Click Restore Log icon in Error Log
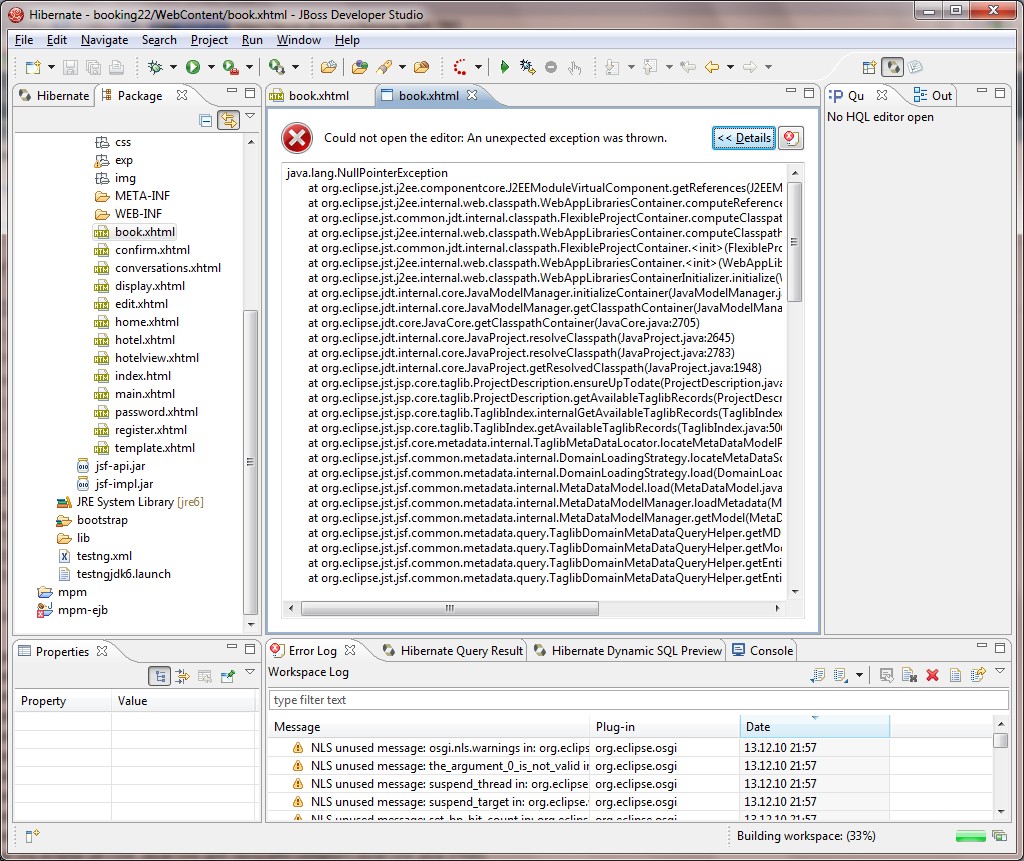The image size is (1024, 861). [x=978, y=675]
